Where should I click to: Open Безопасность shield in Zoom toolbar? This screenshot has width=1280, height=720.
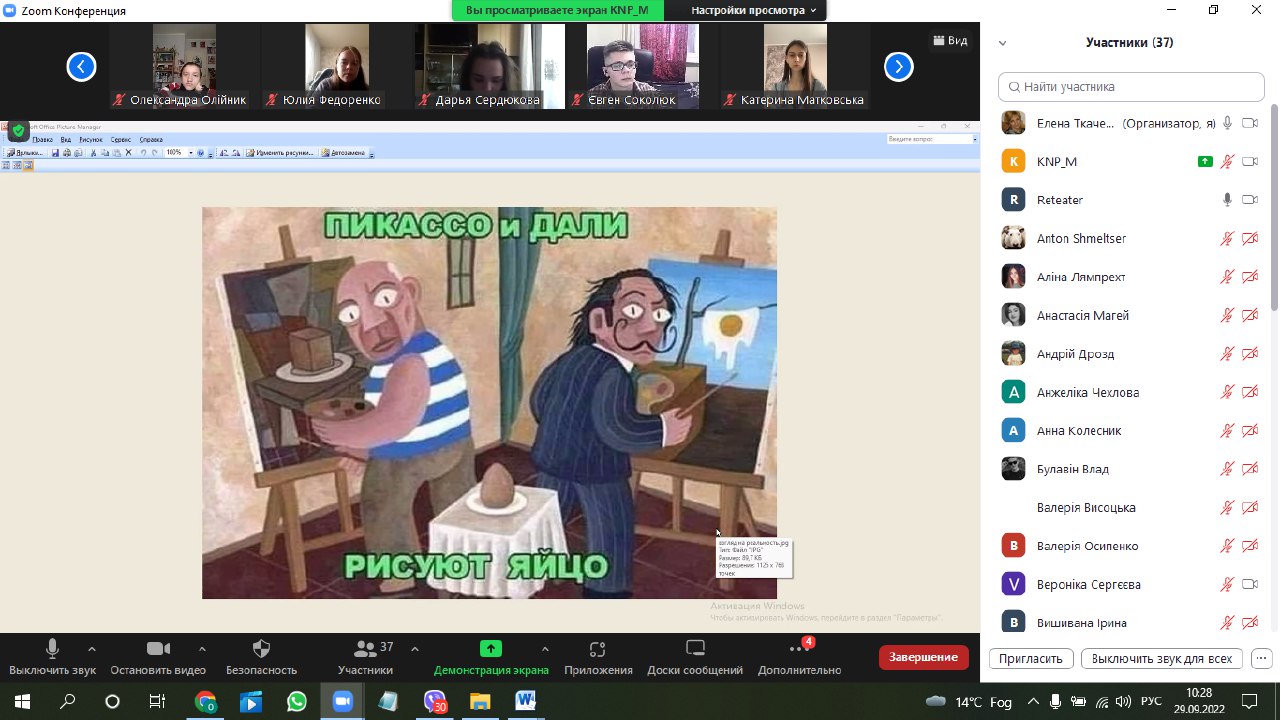pyautogui.click(x=261, y=658)
